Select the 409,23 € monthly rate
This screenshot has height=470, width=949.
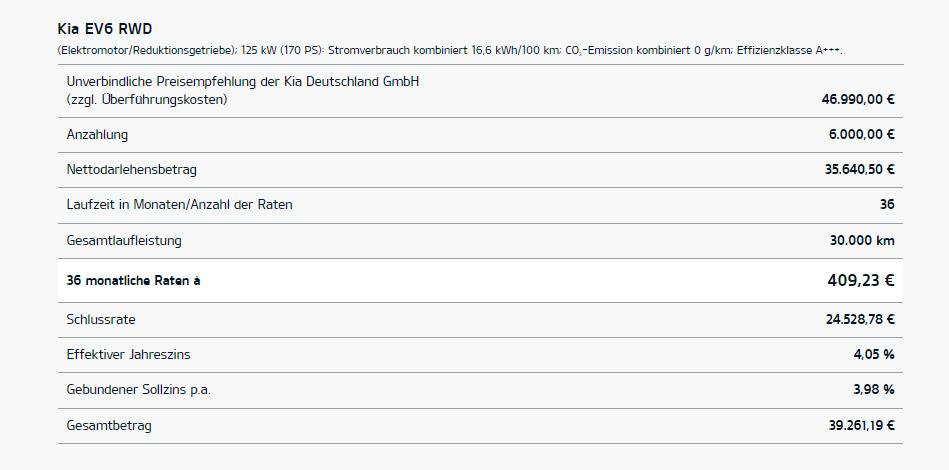[x=861, y=281]
